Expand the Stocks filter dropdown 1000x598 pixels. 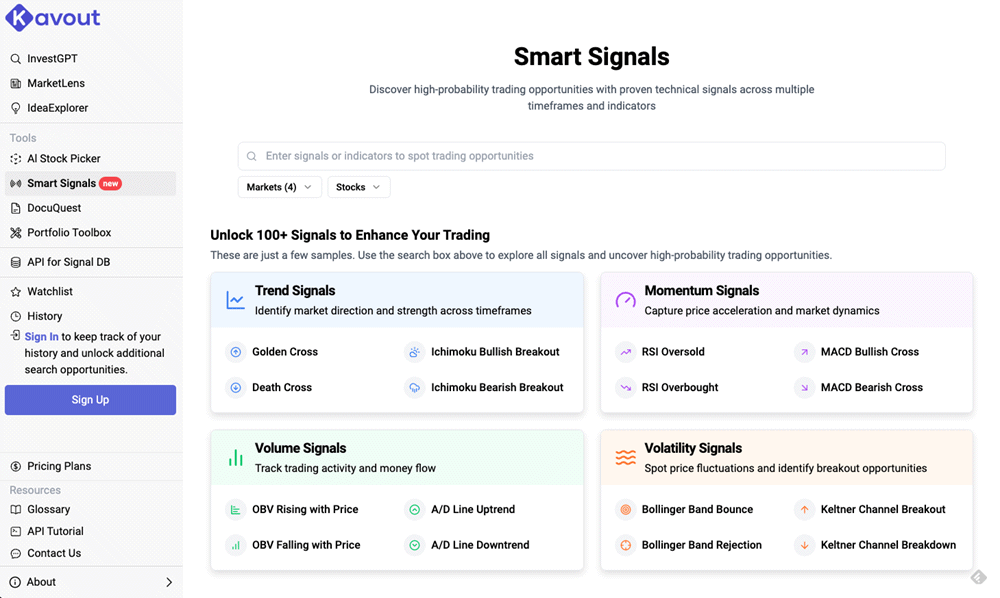(x=358, y=187)
